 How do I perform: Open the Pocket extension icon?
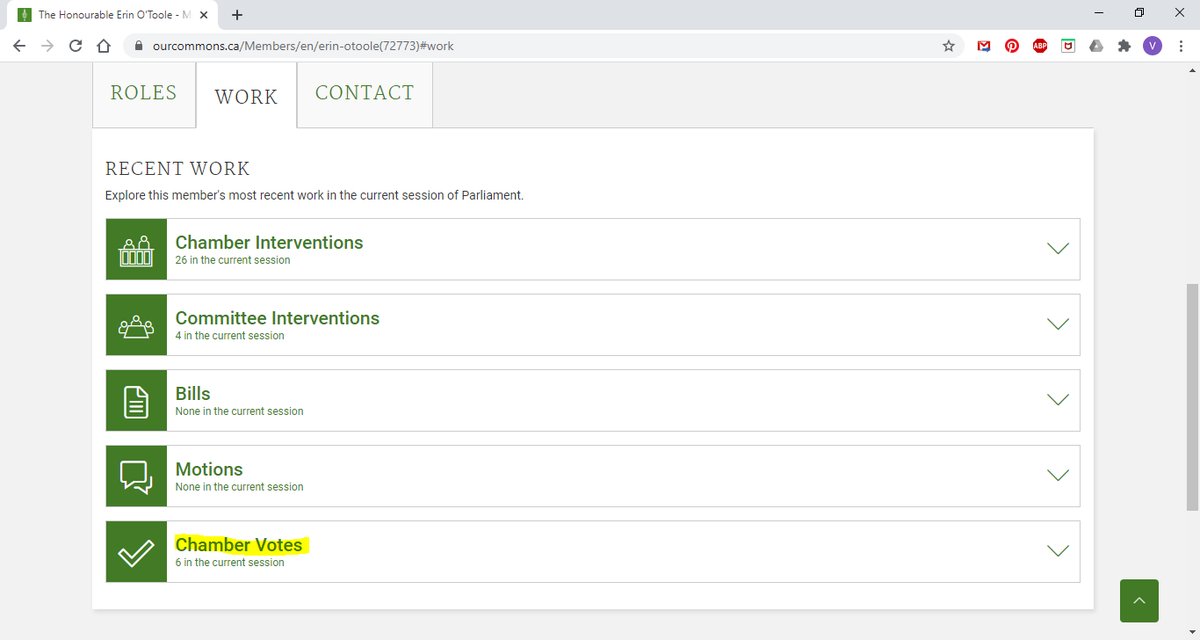coord(1067,45)
